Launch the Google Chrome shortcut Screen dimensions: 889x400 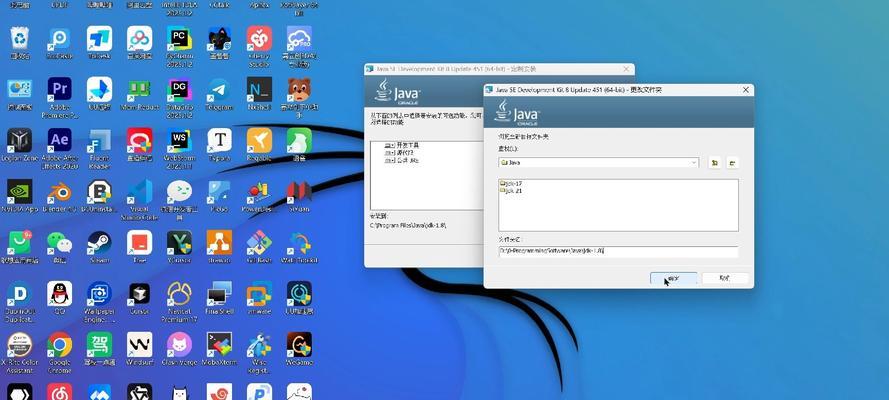[60, 349]
